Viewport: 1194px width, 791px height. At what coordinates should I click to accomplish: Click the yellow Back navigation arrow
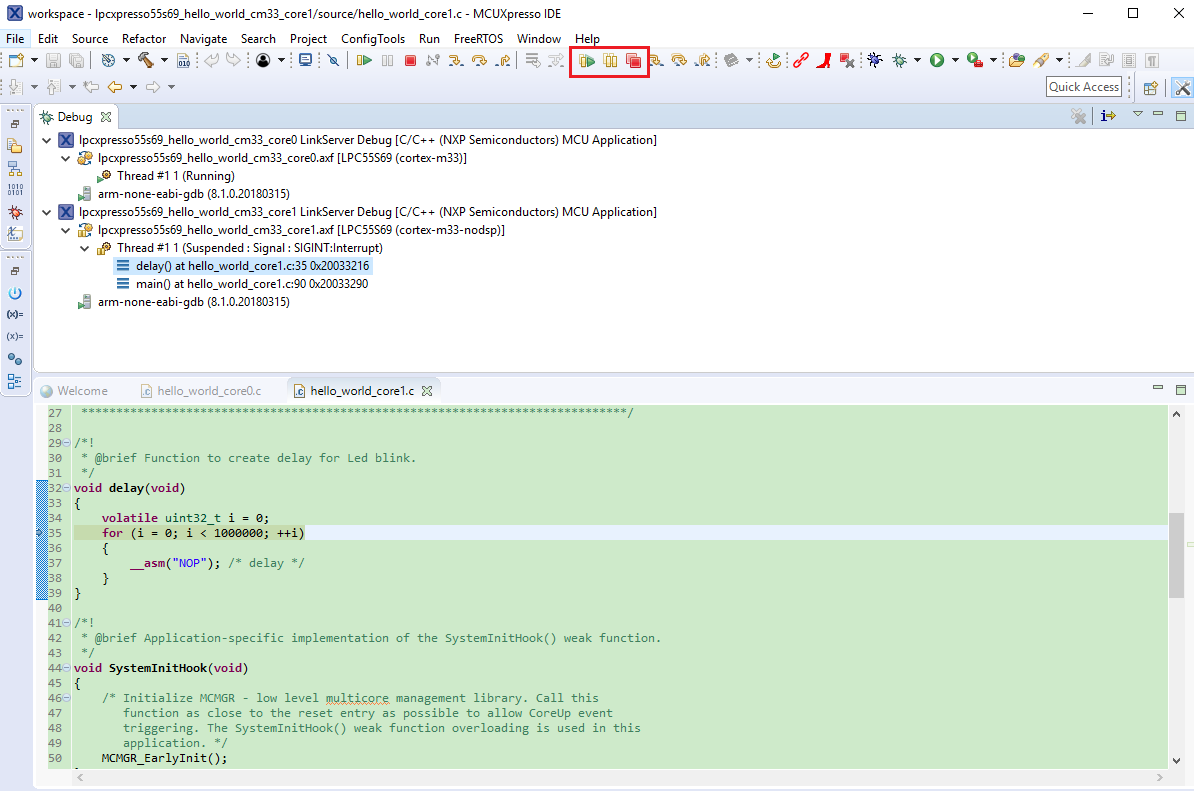115,87
